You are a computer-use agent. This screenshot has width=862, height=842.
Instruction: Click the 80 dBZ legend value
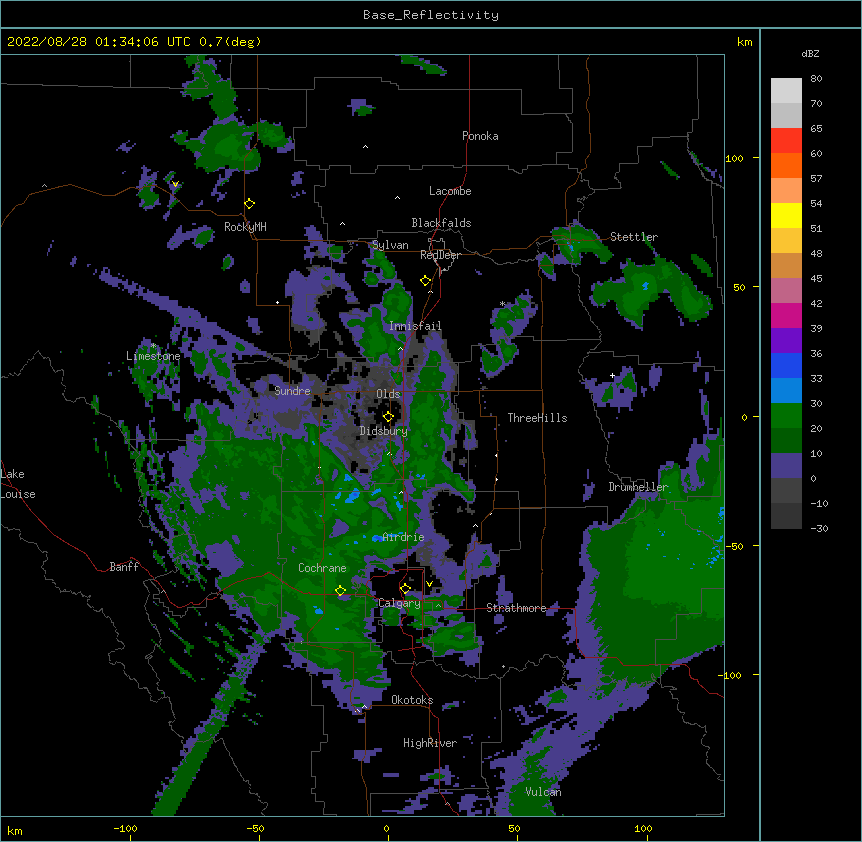pos(816,79)
